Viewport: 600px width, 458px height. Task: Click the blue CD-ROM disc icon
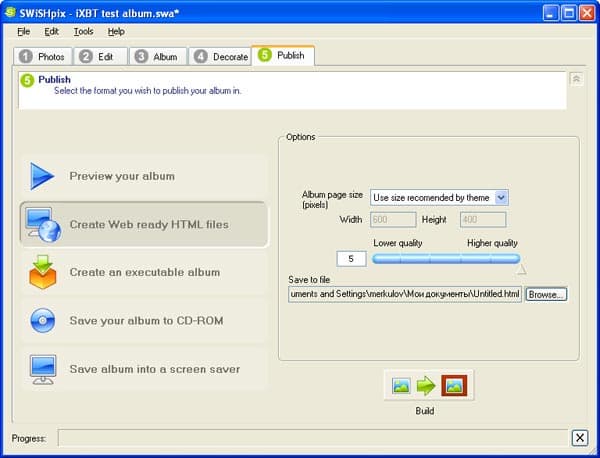42,320
